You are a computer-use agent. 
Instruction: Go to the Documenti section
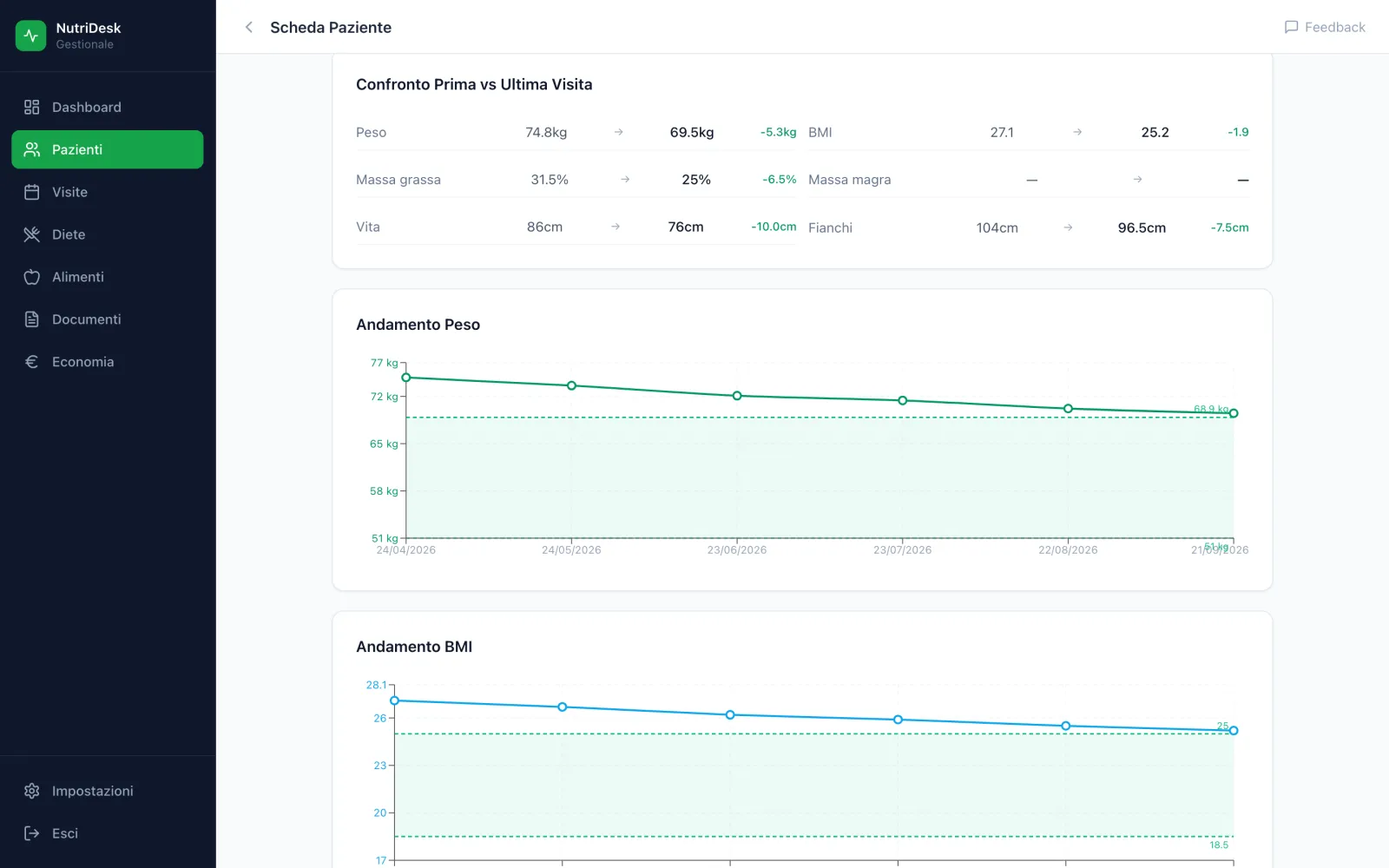click(x=108, y=319)
